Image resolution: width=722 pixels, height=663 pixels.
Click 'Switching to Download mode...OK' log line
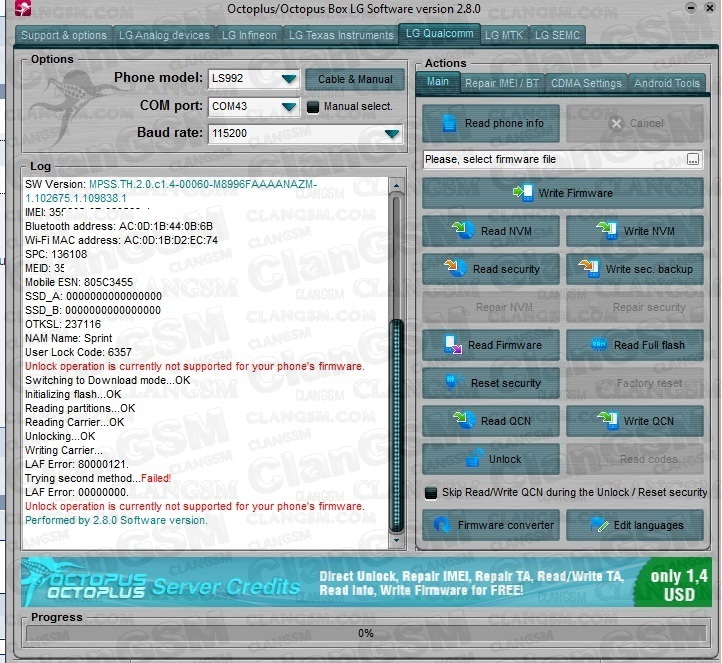(x=107, y=380)
